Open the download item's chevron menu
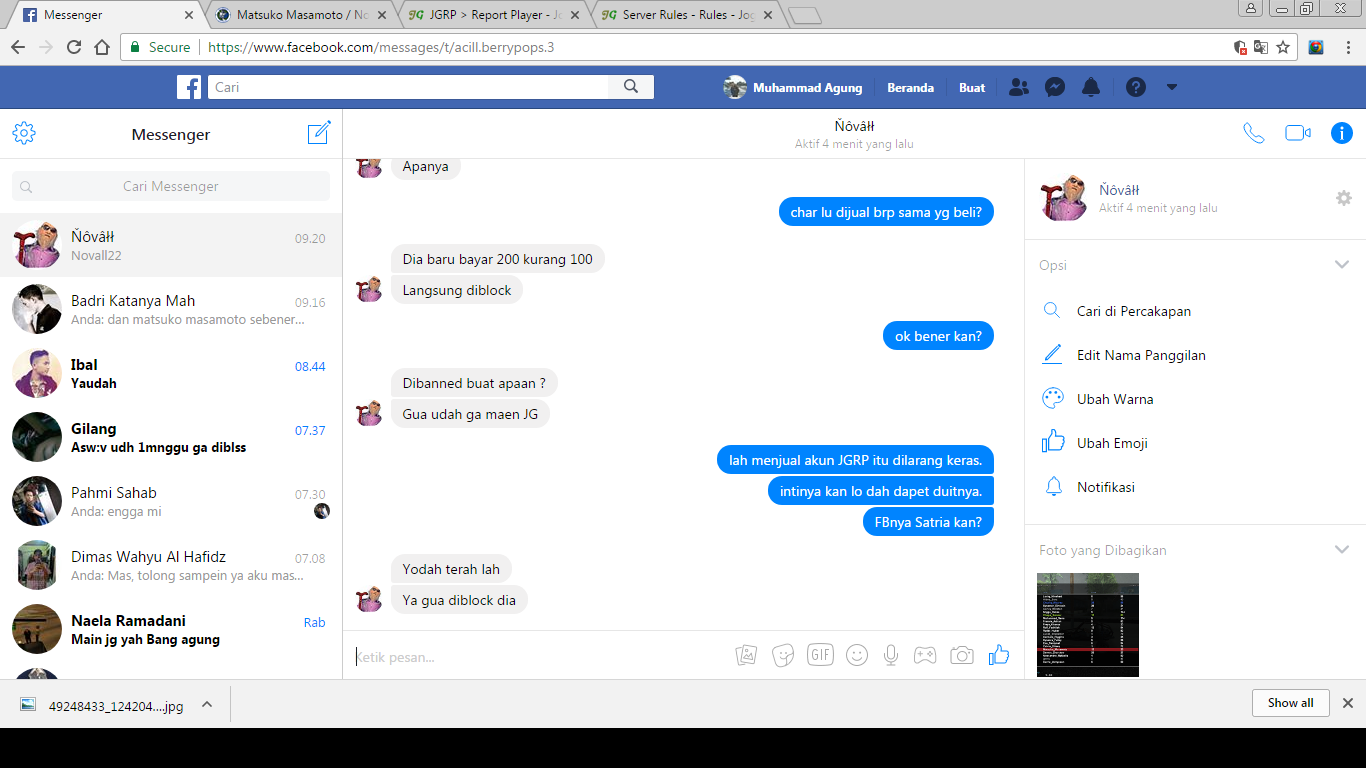 (x=207, y=704)
